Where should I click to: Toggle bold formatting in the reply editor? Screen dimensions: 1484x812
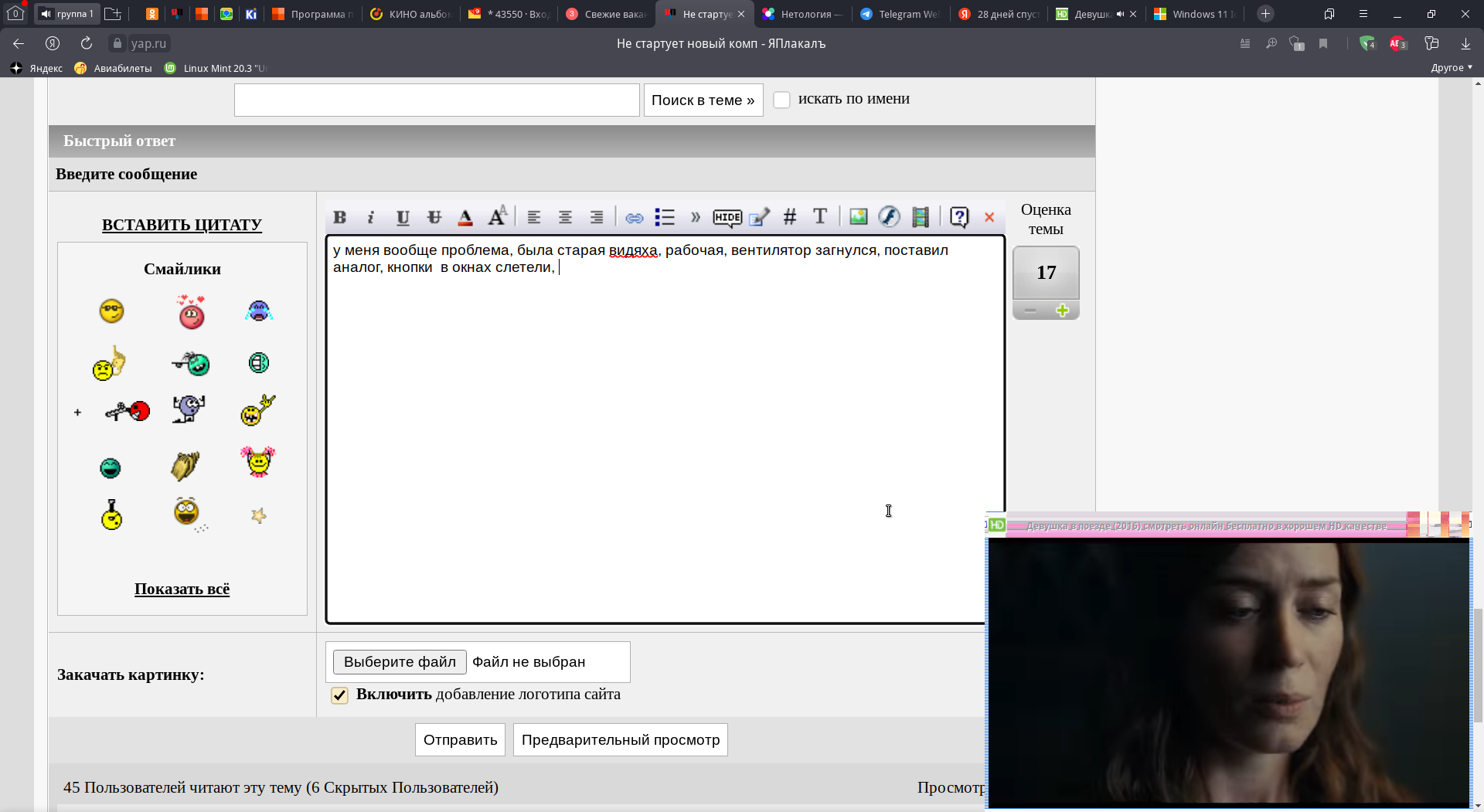click(x=339, y=217)
